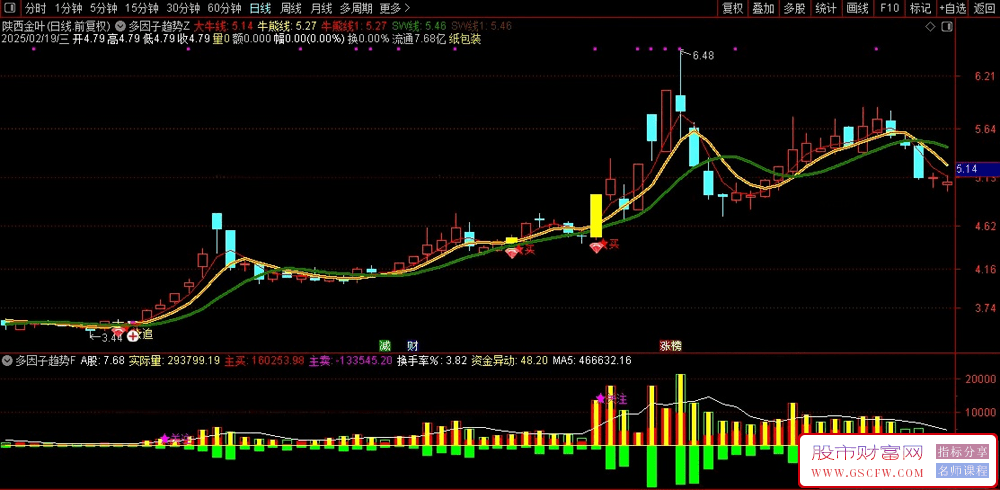Screen dimensions: 1000x490
Task: Click the 标记 mark button
Action: point(920,8)
